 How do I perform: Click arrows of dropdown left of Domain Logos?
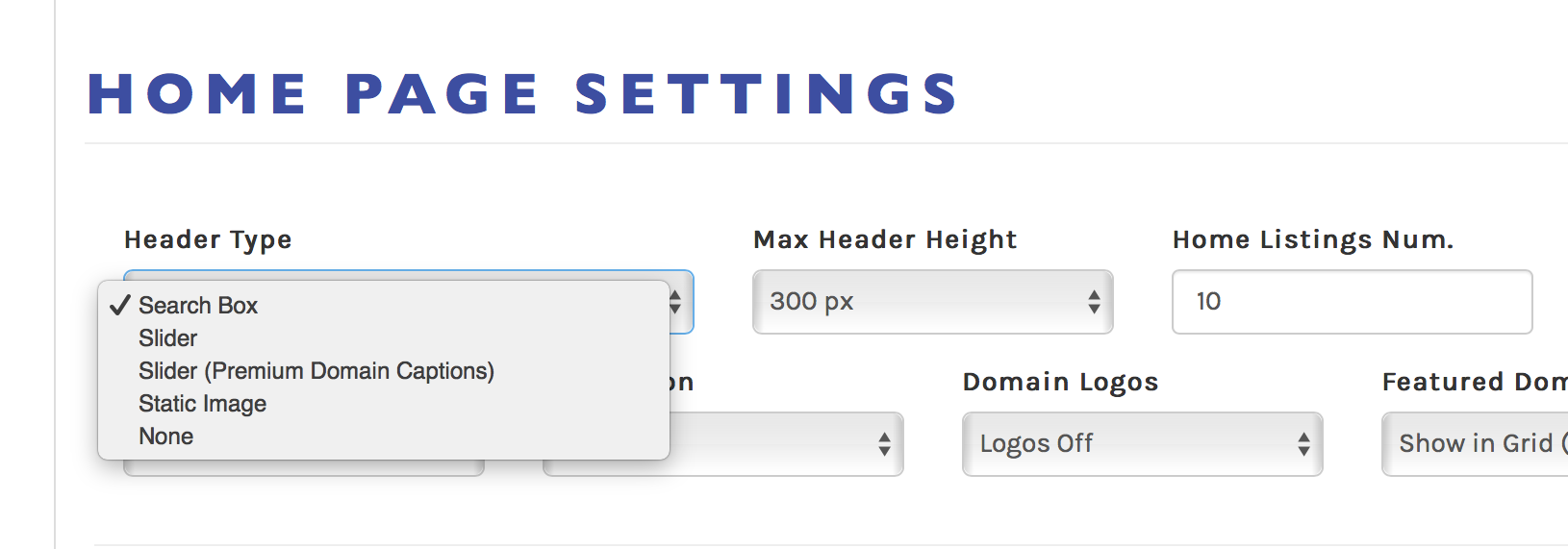[884, 444]
